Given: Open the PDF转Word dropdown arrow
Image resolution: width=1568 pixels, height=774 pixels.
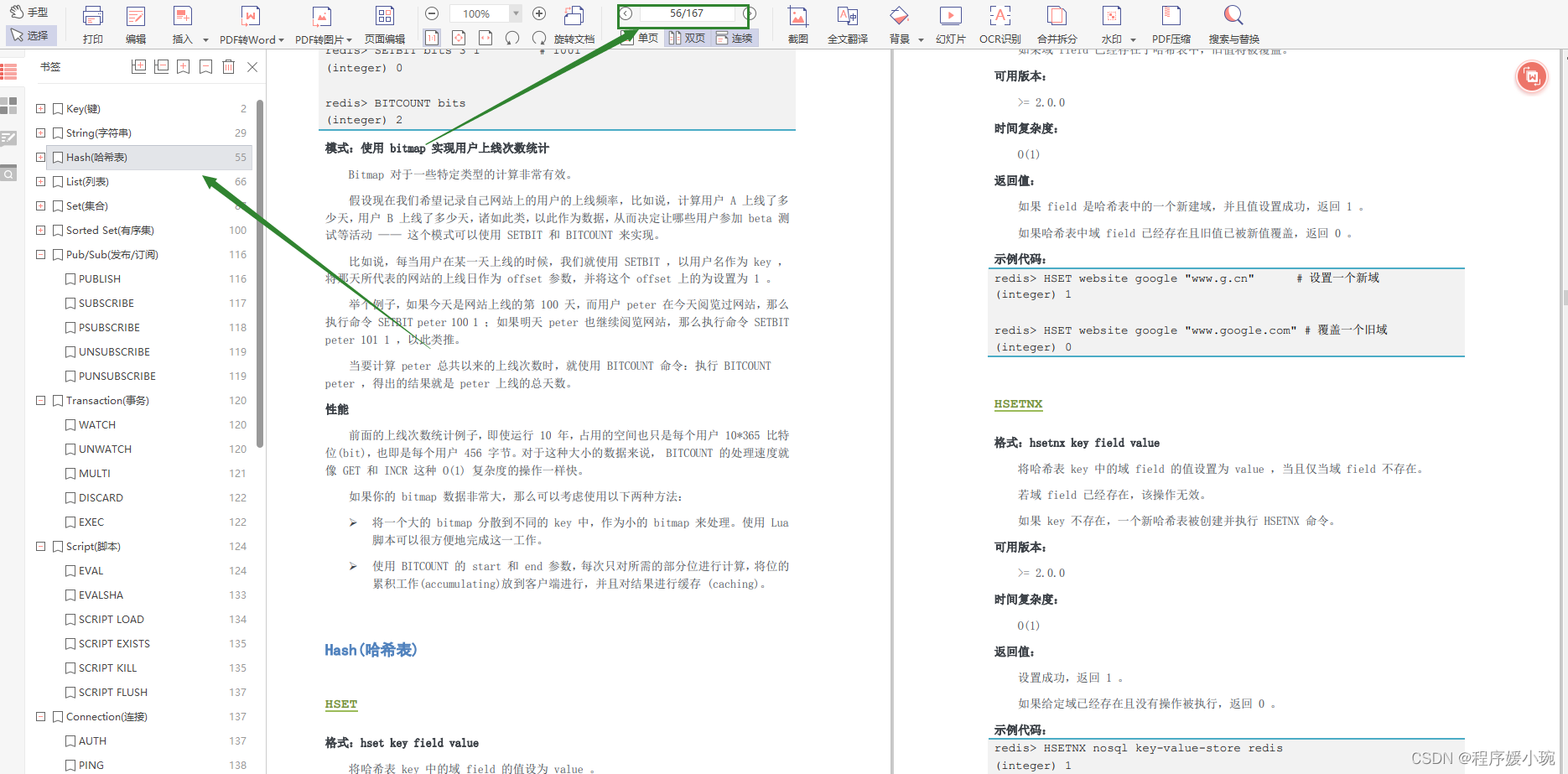Looking at the screenshot, I should pos(281,40).
